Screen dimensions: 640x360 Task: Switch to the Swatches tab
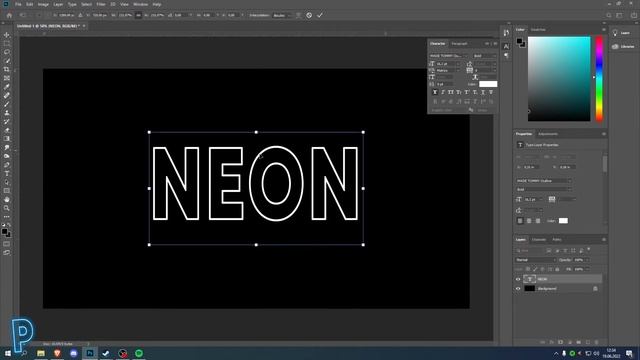click(538, 29)
